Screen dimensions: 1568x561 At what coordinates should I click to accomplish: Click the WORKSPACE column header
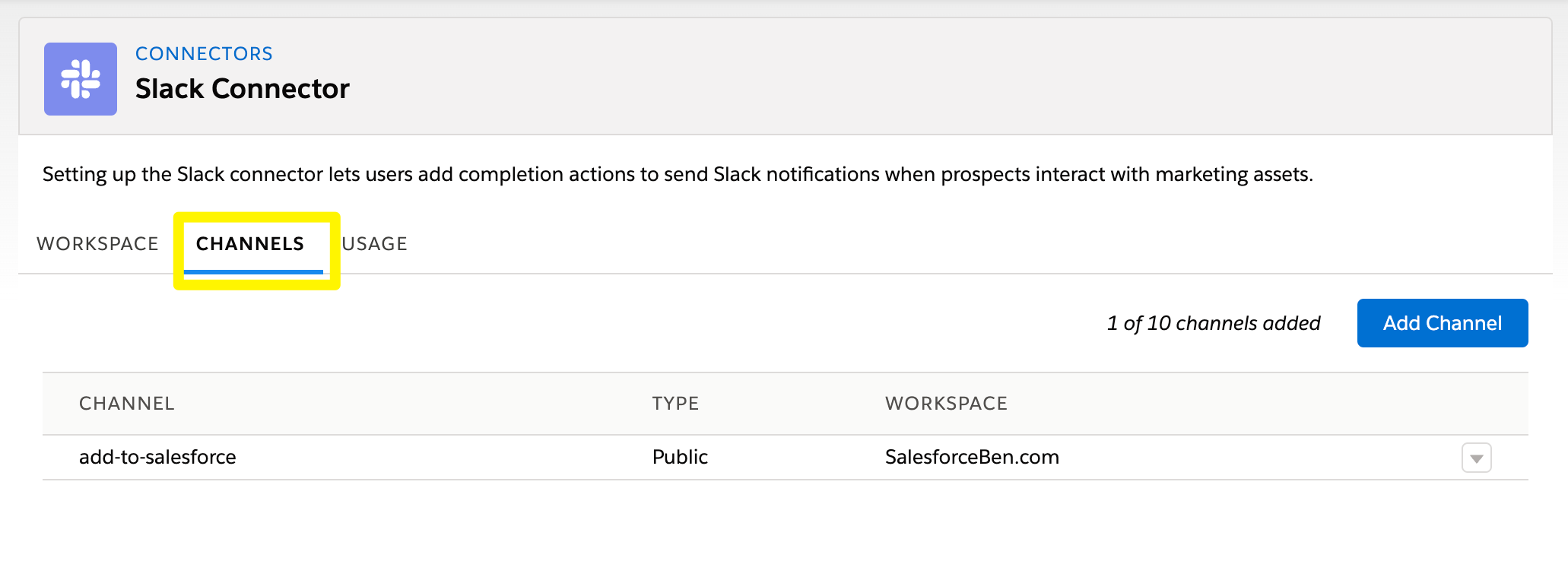[x=946, y=404]
